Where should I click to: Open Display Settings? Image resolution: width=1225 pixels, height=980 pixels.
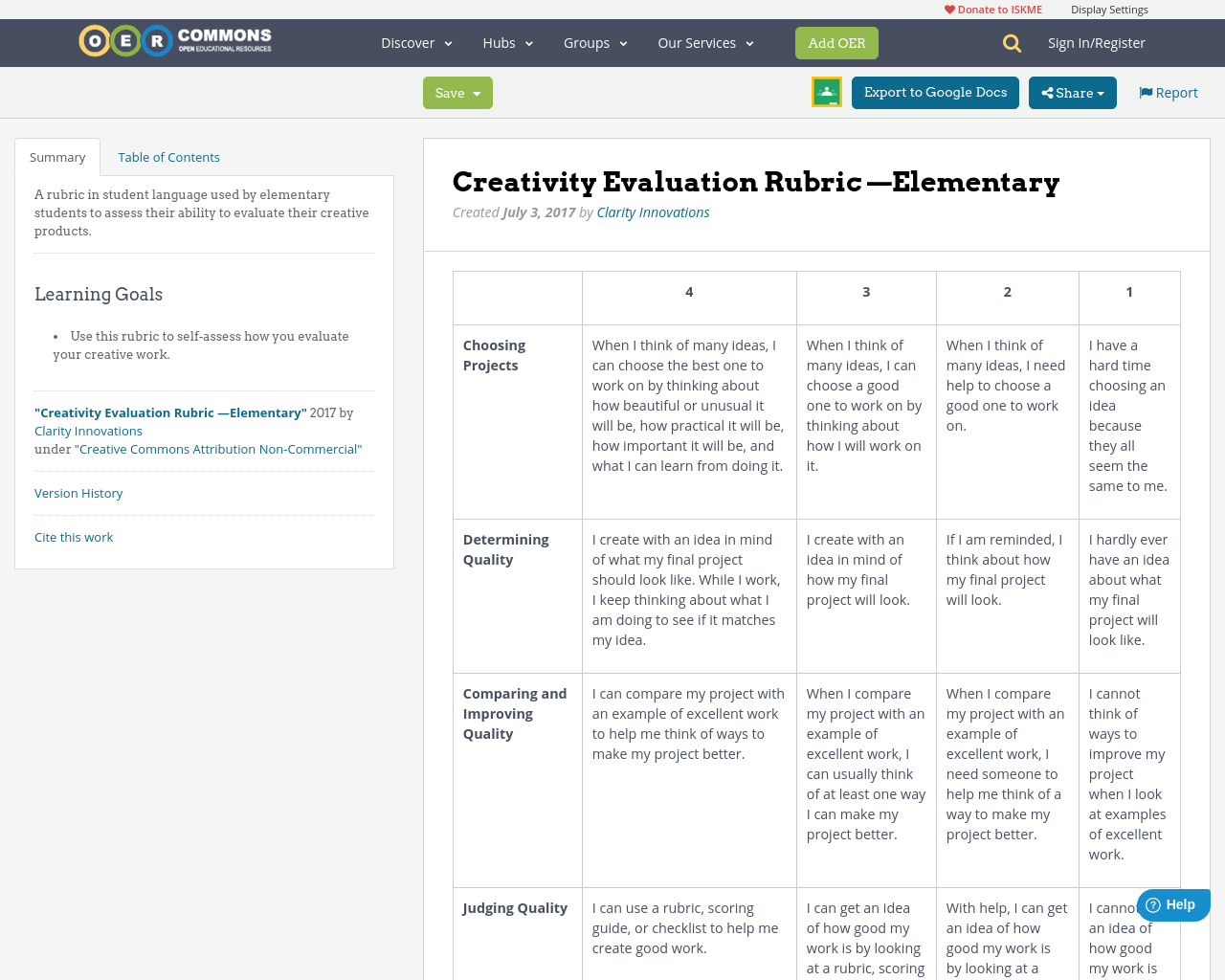tap(1109, 8)
